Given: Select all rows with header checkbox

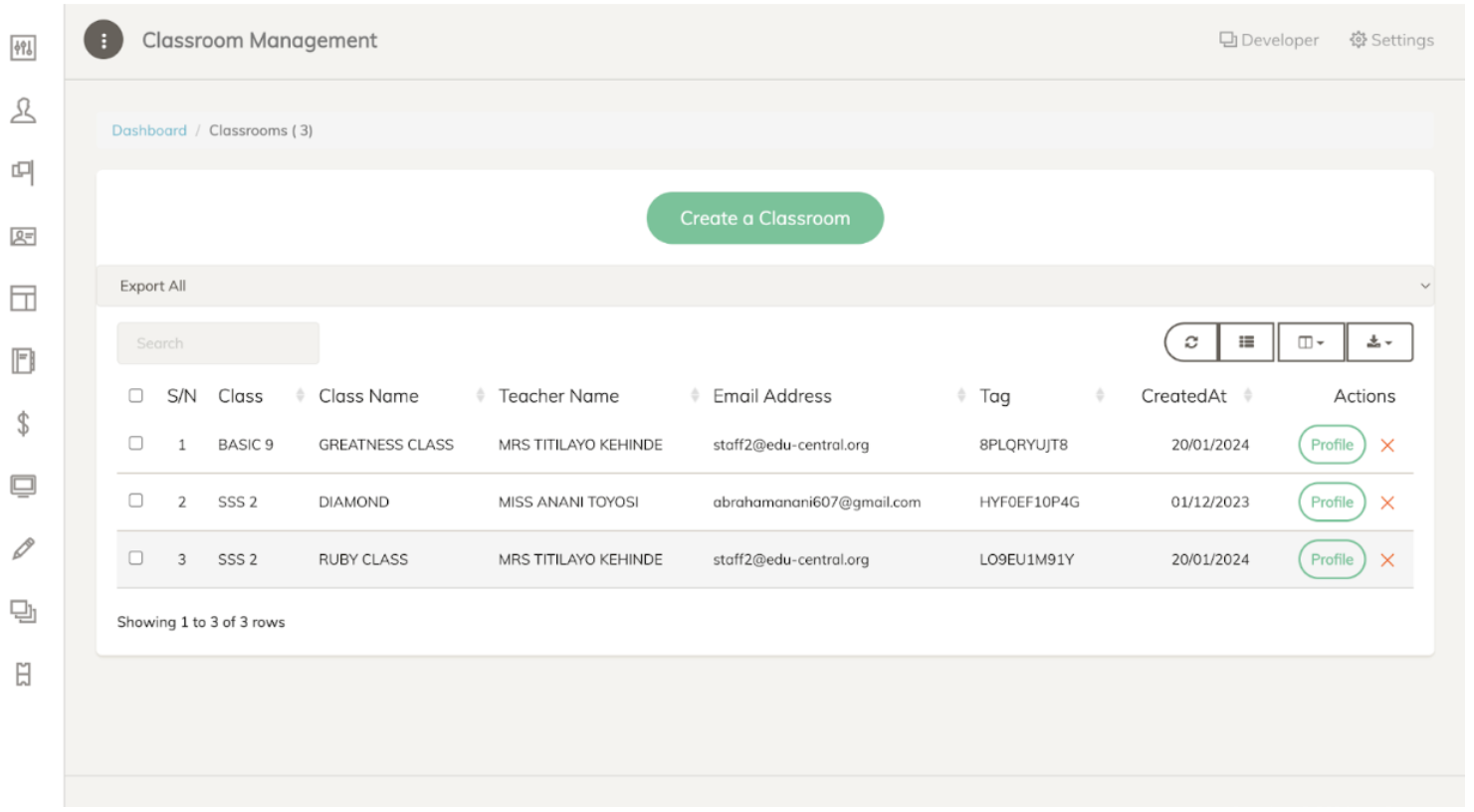Looking at the screenshot, I should click(x=135, y=396).
